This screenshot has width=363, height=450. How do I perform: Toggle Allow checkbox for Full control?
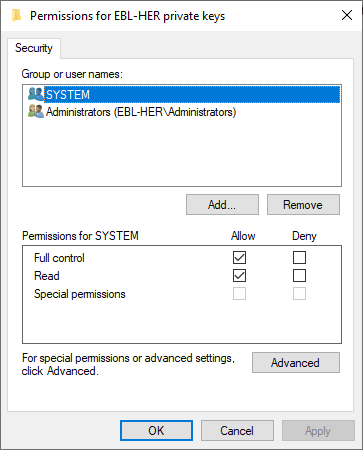(239, 257)
